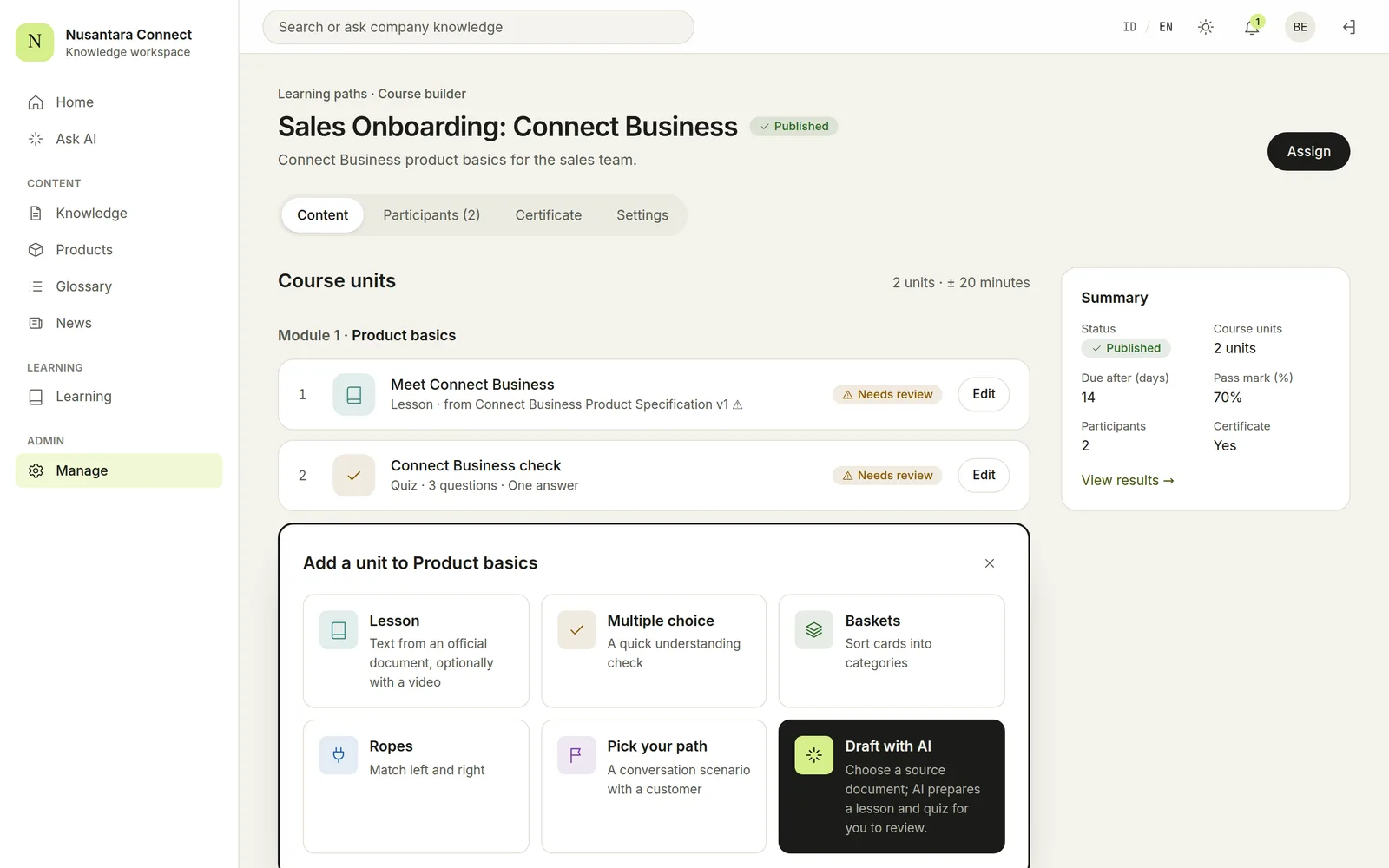Click the Lesson book icon in add panel
Screen dimensions: 1389x868
pos(339,630)
